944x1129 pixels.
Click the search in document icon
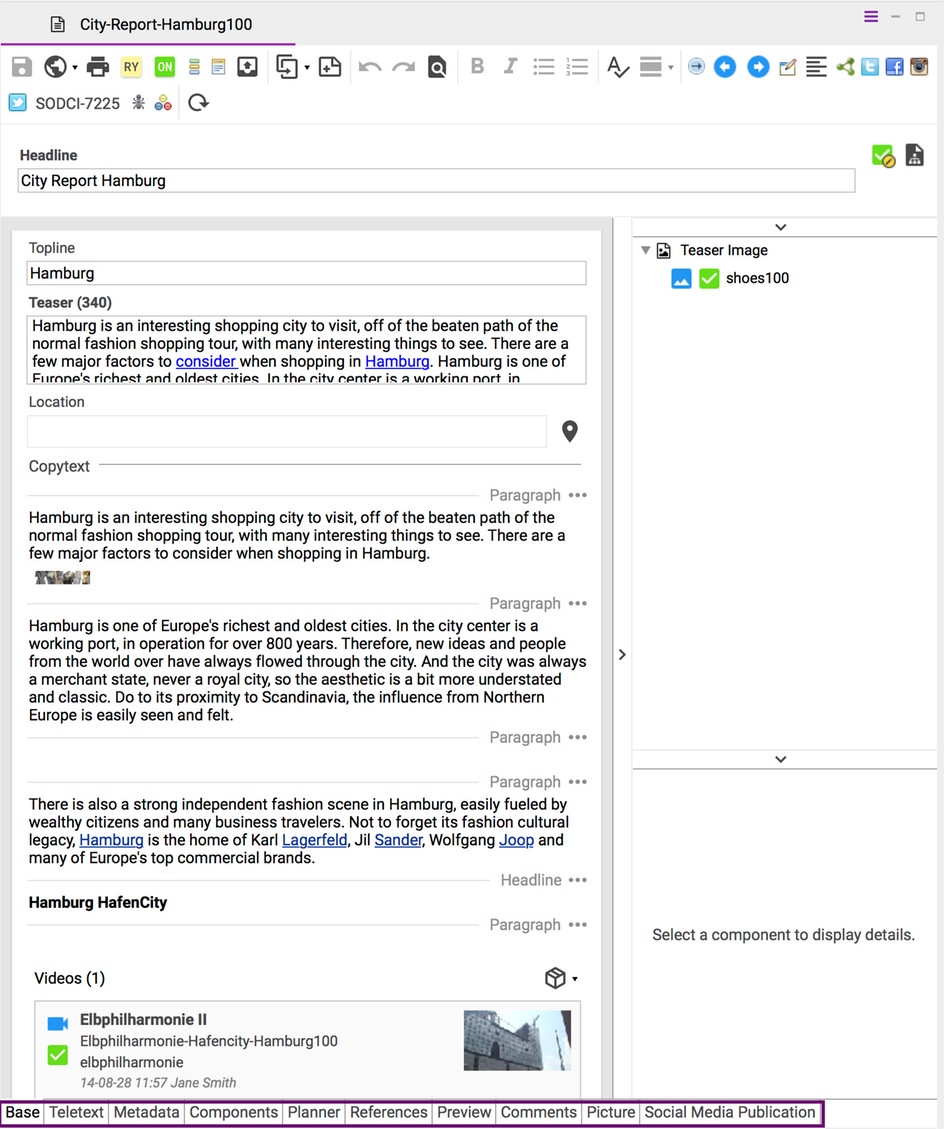(x=436, y=67)
